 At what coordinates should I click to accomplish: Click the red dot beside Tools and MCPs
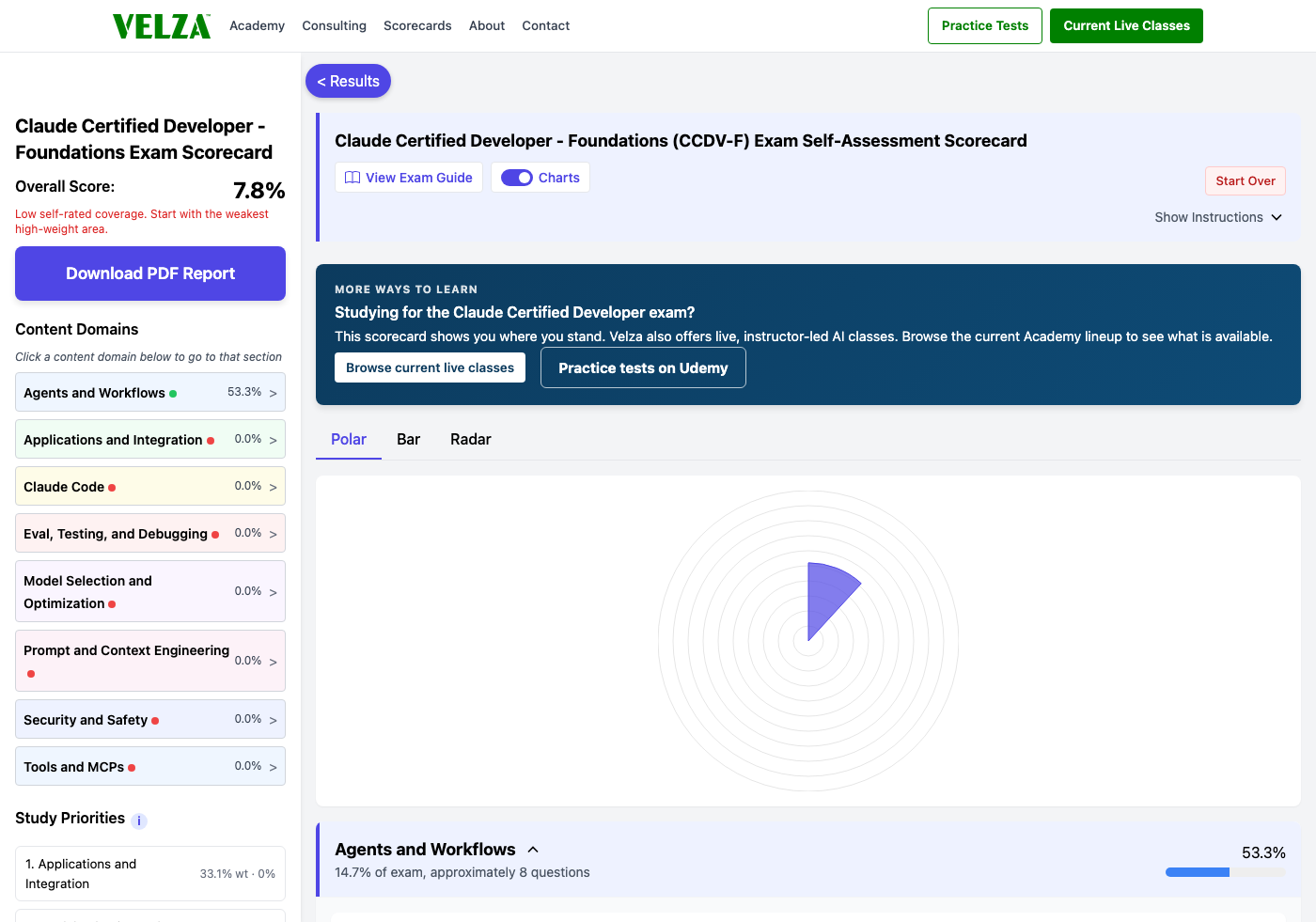(x=132, y=768)
